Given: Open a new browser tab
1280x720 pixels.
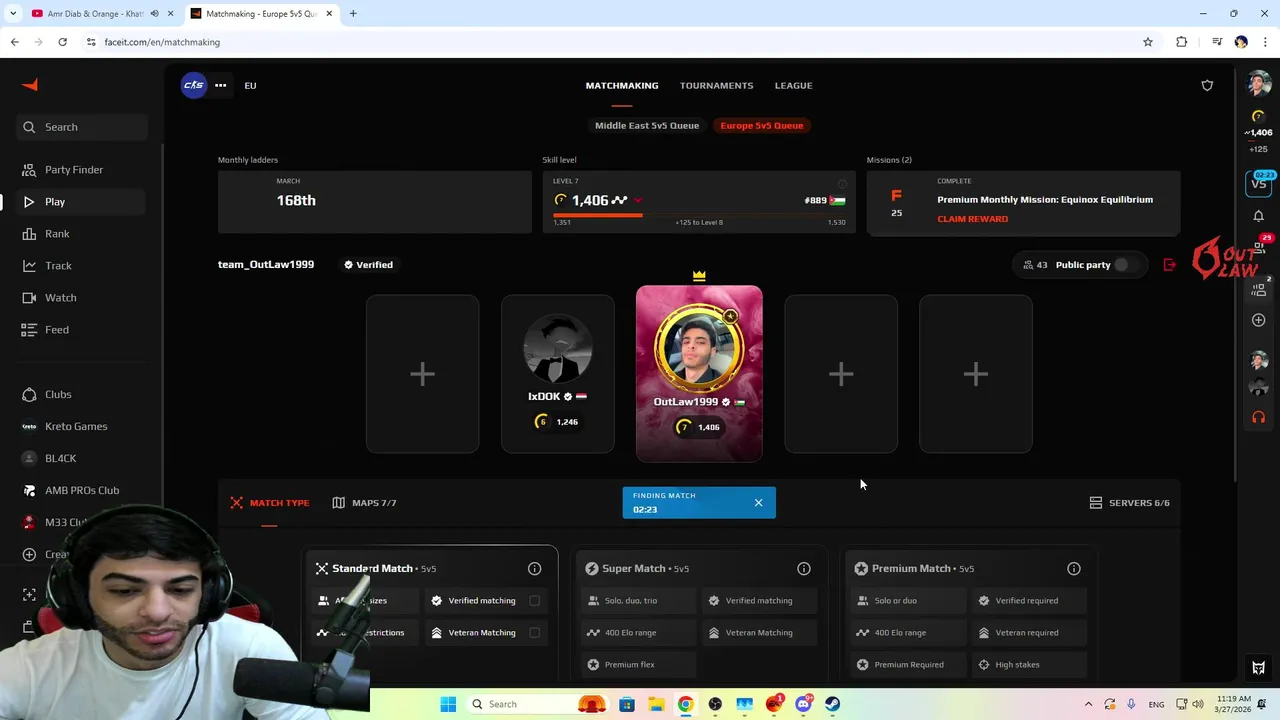Looking at the screenshot, I should click(353, 14).
